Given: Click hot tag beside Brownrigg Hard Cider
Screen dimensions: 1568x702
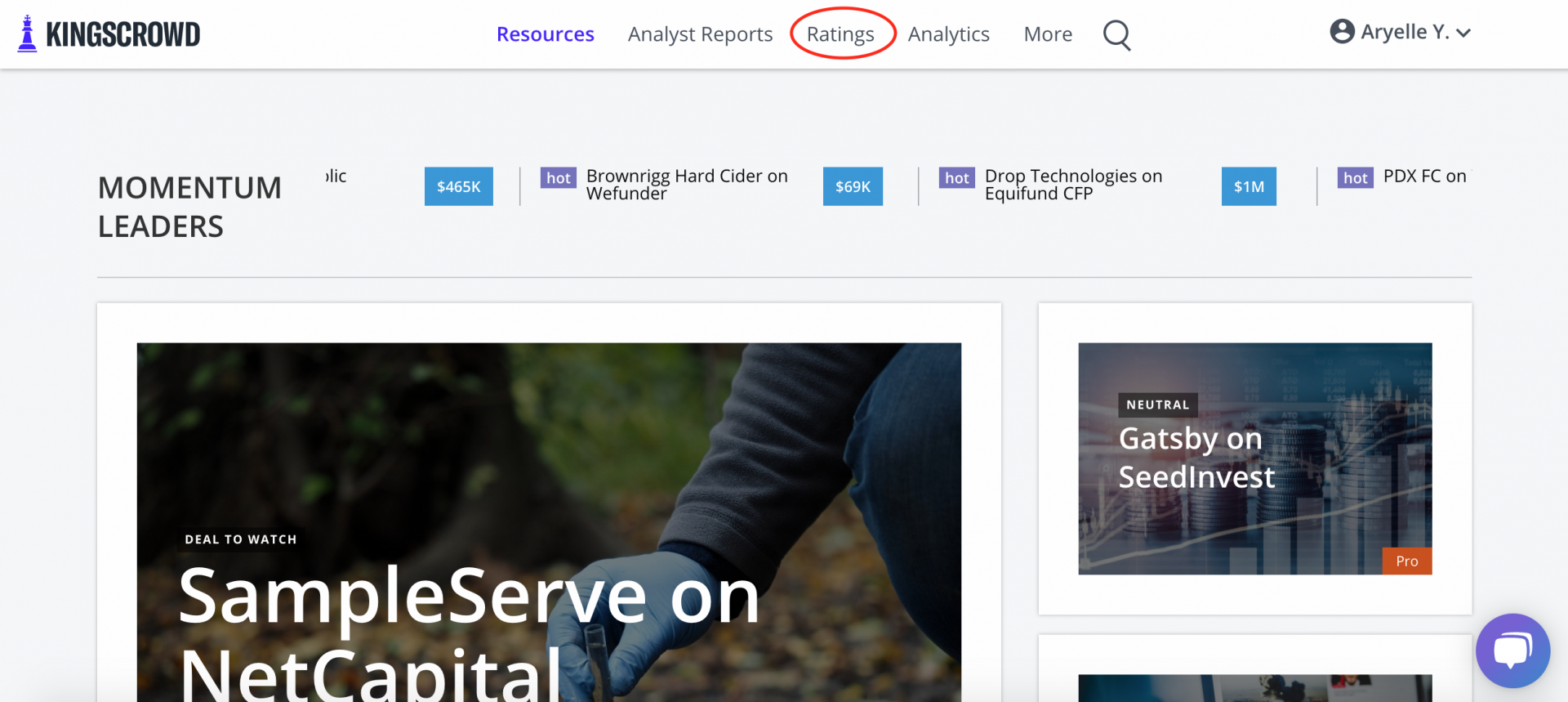Looking at the screenshot, I should [559, 177].
